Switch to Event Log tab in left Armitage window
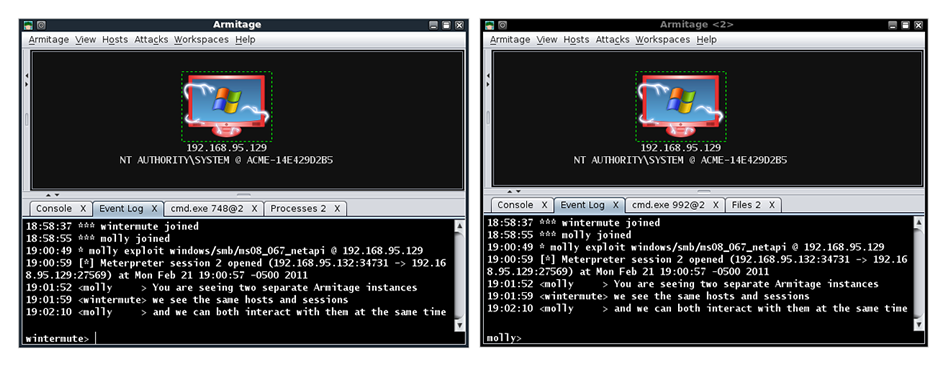 121,208
